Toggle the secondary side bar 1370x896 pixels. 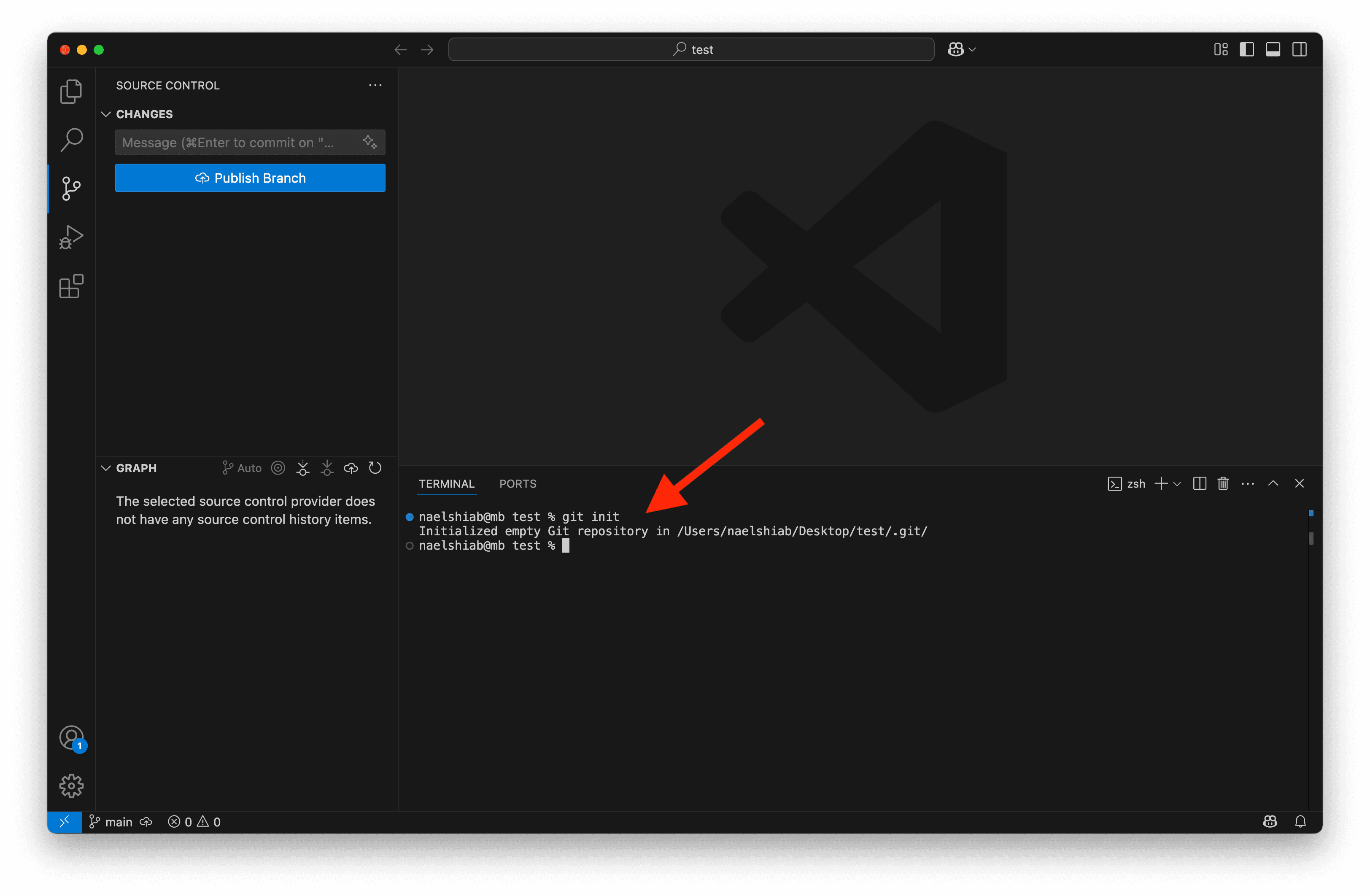pyautogui.click(x=1299, y=49)
